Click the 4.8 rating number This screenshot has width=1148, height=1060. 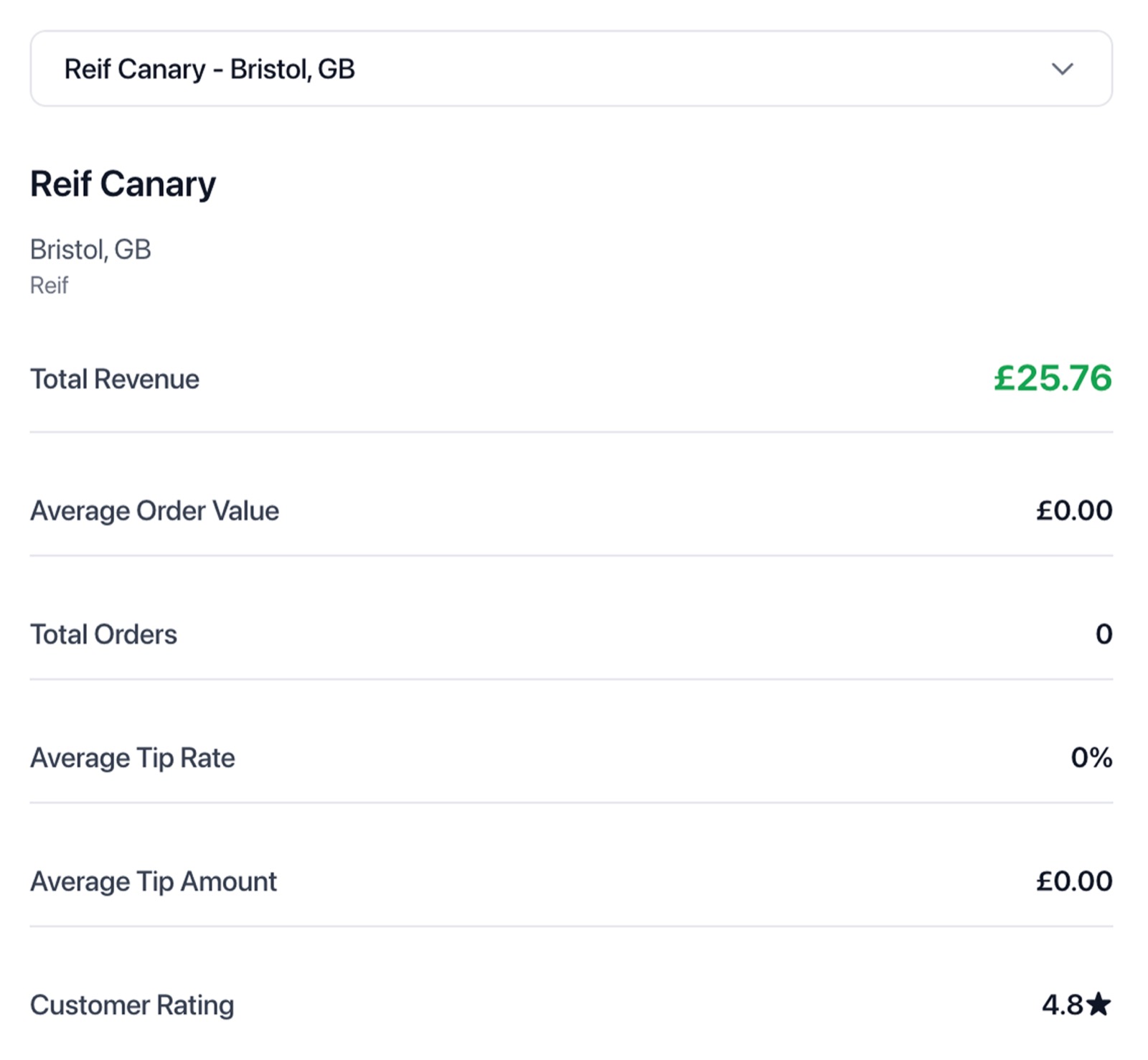1063,1005
